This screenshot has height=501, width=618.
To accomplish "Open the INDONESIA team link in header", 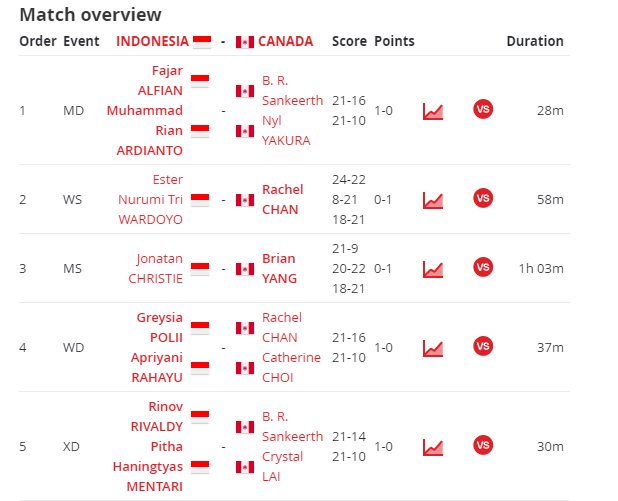I will click(152, 41).
